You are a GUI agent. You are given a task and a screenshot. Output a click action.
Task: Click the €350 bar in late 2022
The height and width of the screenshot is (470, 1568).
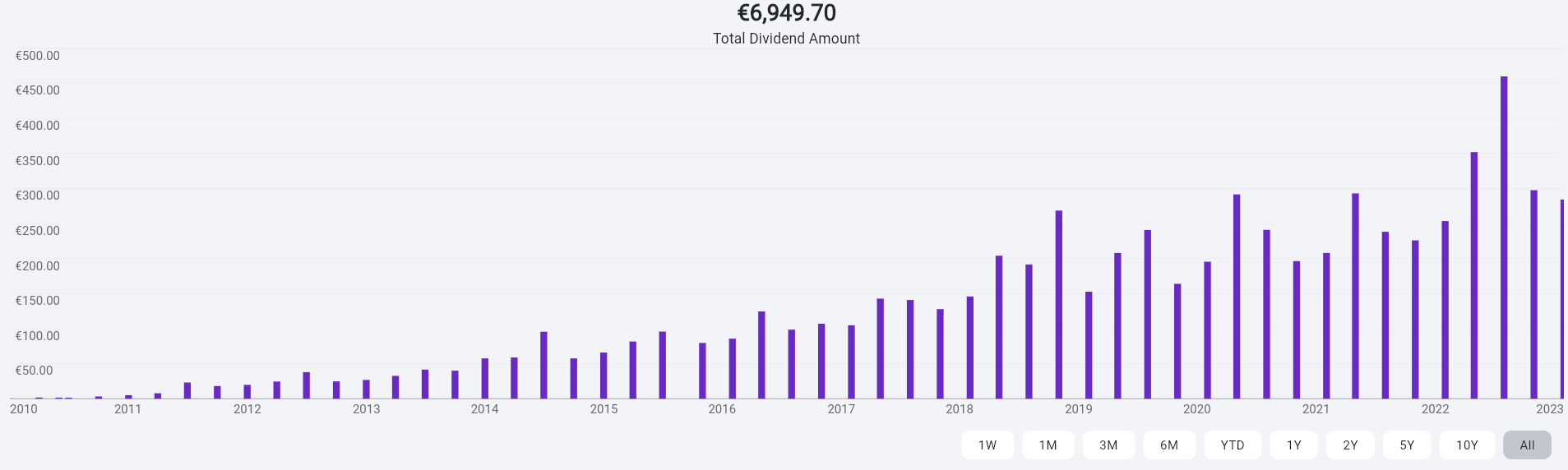point(1474,275)
